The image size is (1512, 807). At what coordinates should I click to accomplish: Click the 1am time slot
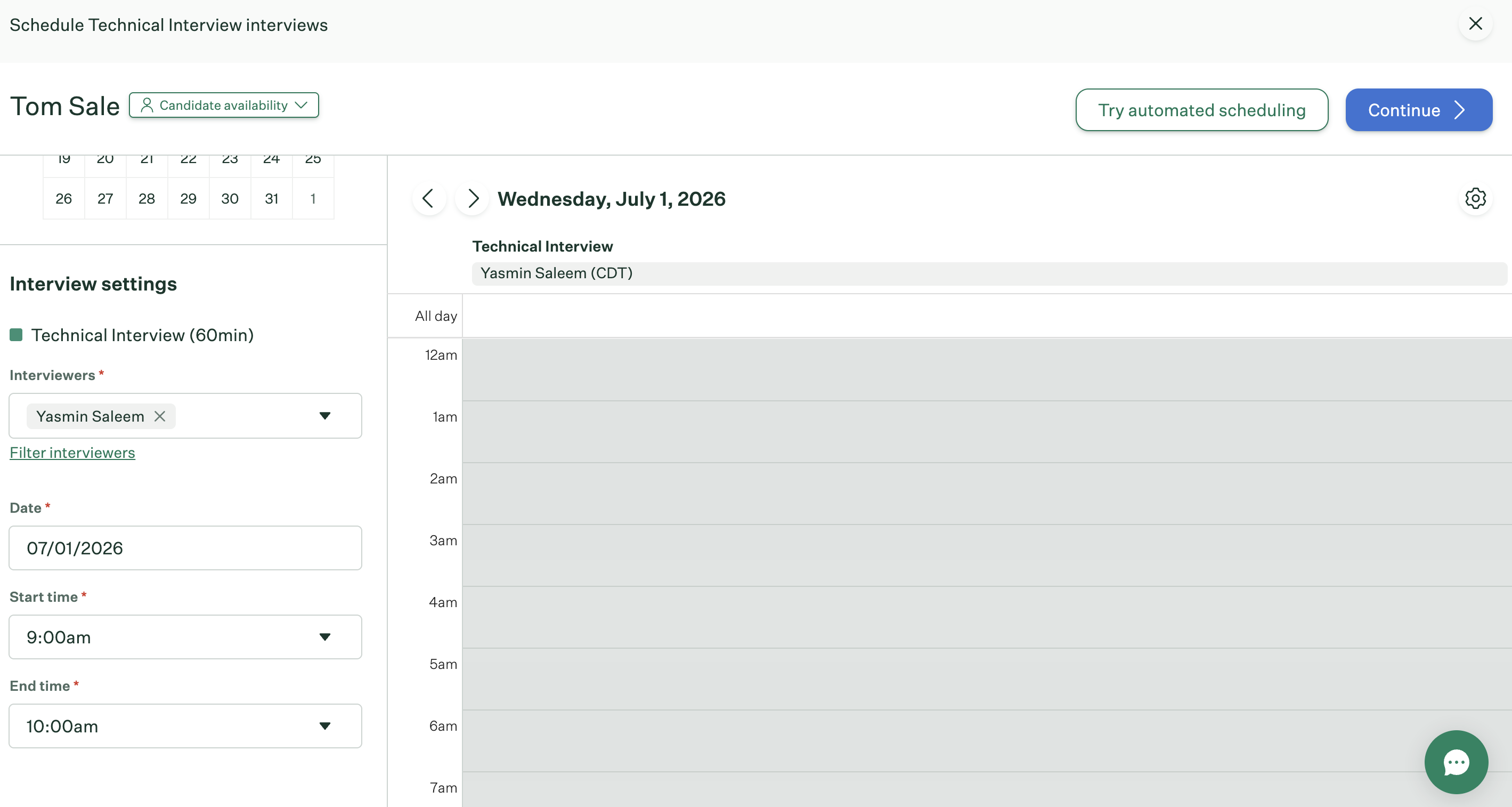pos(987,432)
